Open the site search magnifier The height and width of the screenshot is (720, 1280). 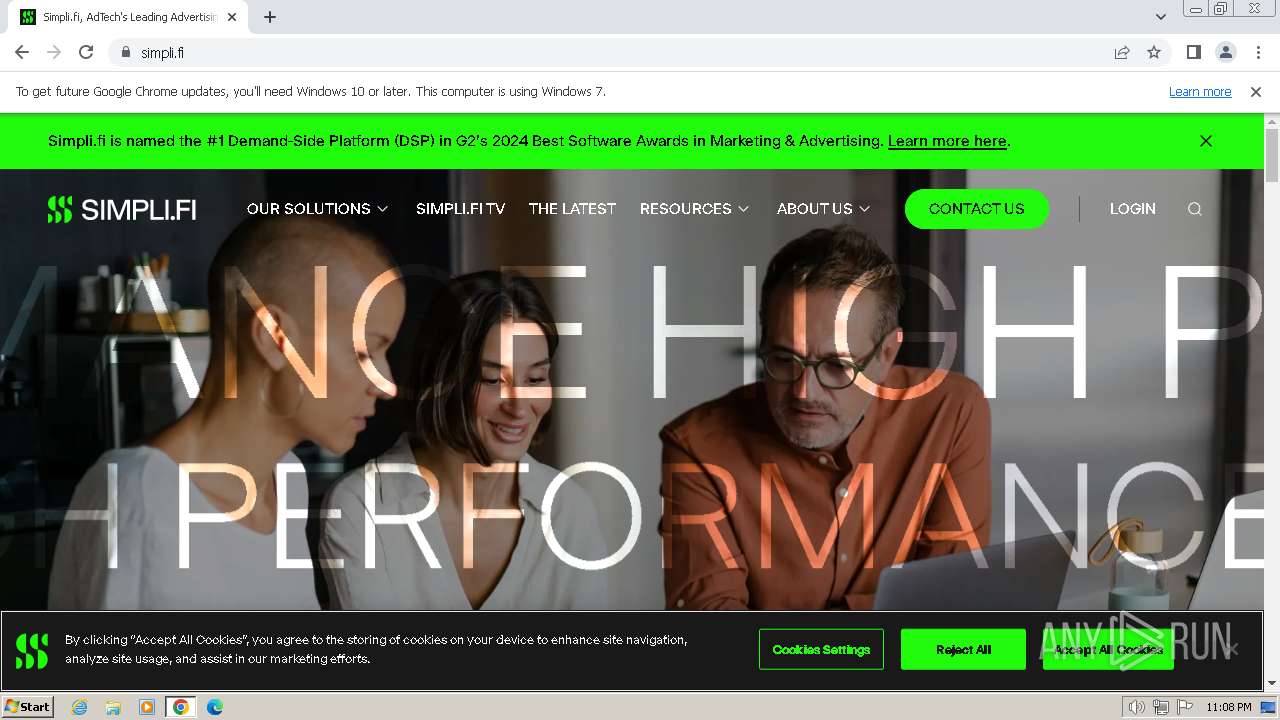pyautogui.click(x=1195, y=209)
